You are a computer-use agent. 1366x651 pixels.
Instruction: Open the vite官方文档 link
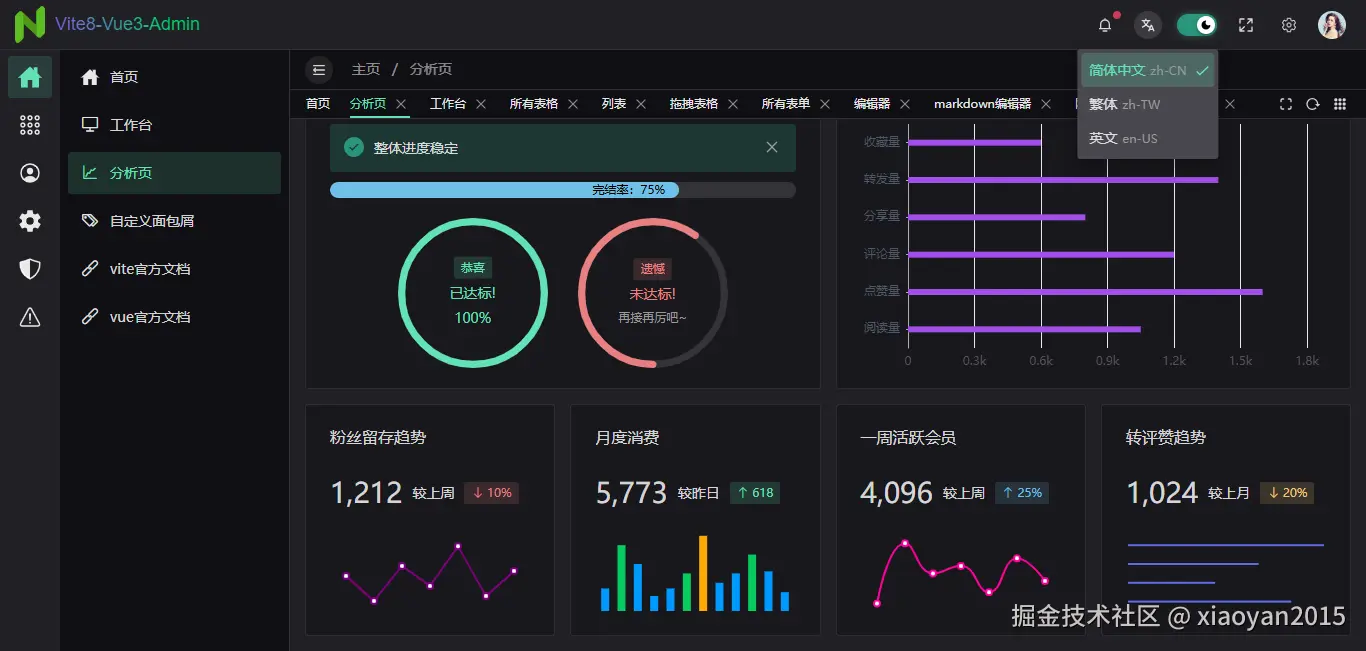pos(174,269)
